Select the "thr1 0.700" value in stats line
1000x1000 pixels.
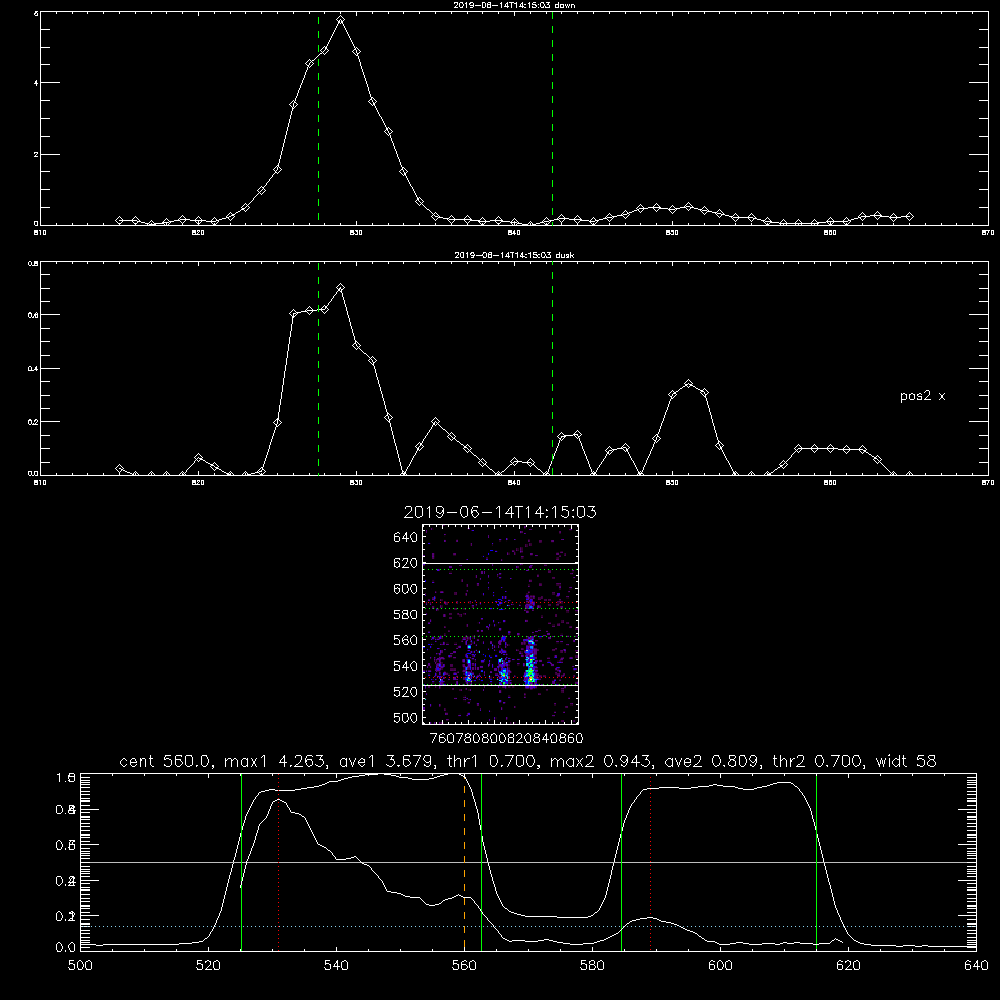[x=492, y=761]
